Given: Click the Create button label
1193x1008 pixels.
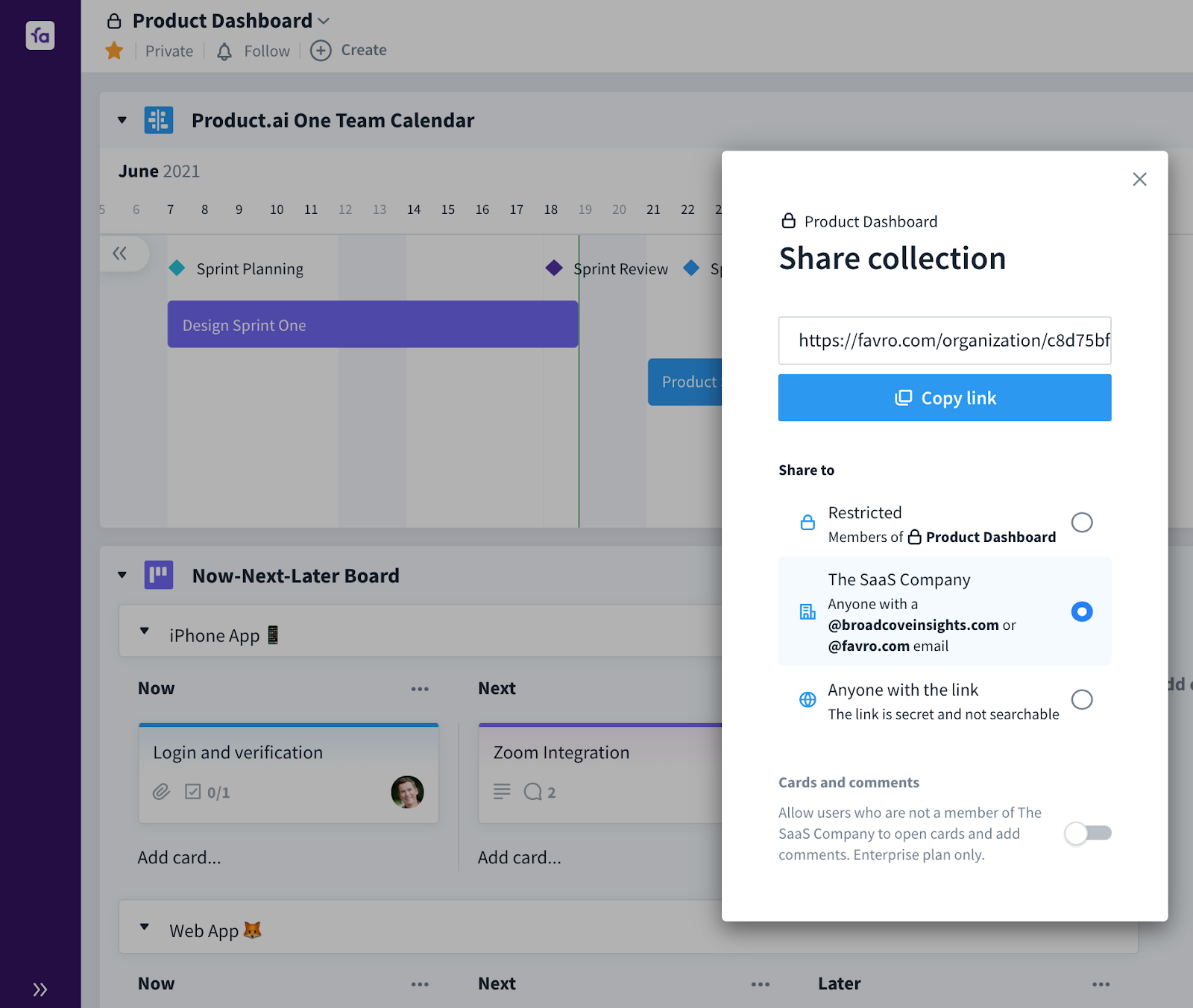Looking at the screenshot, I should pyautogui.click(x=364, y=50).
